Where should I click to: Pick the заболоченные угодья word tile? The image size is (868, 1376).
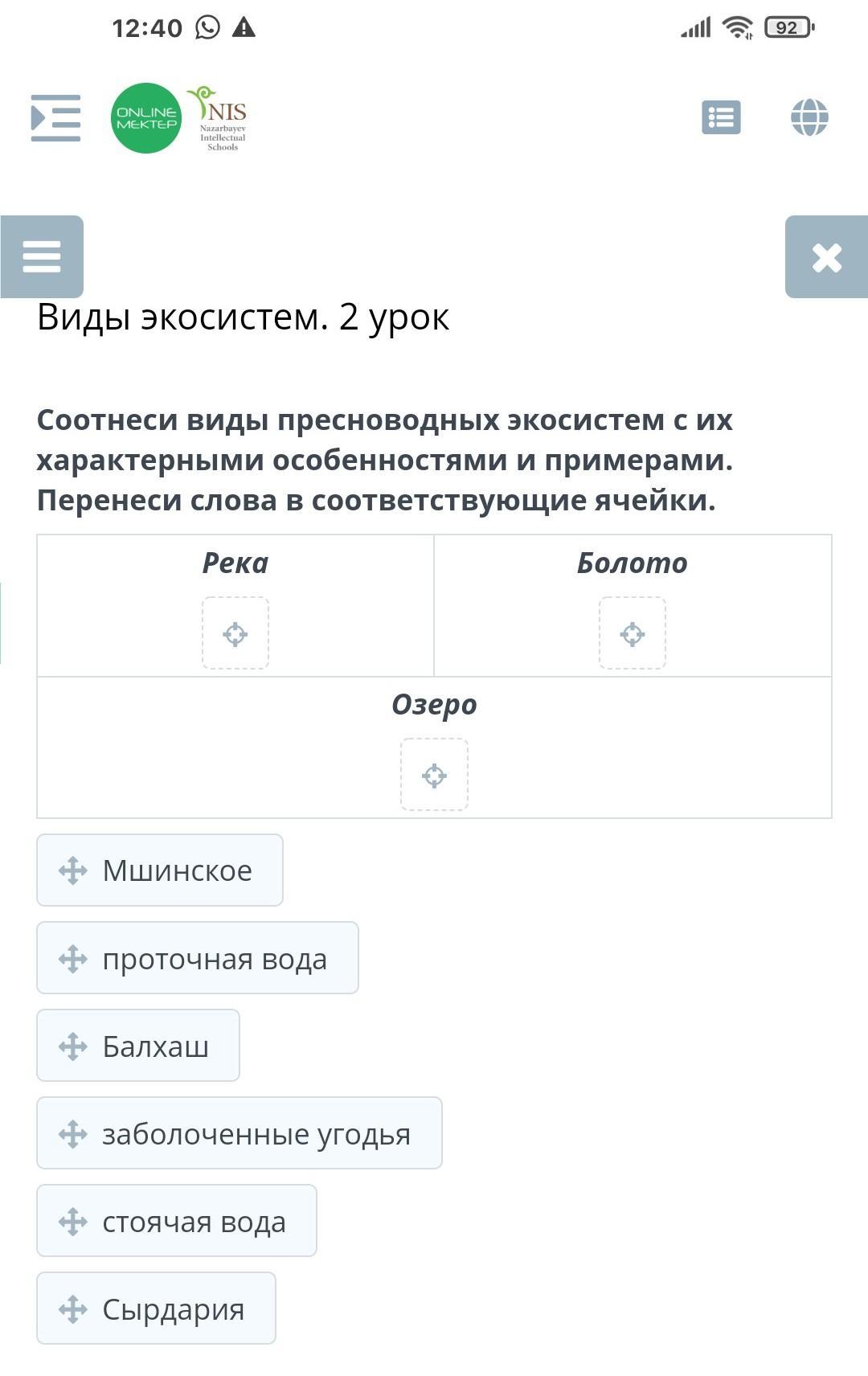point(240,1133)
